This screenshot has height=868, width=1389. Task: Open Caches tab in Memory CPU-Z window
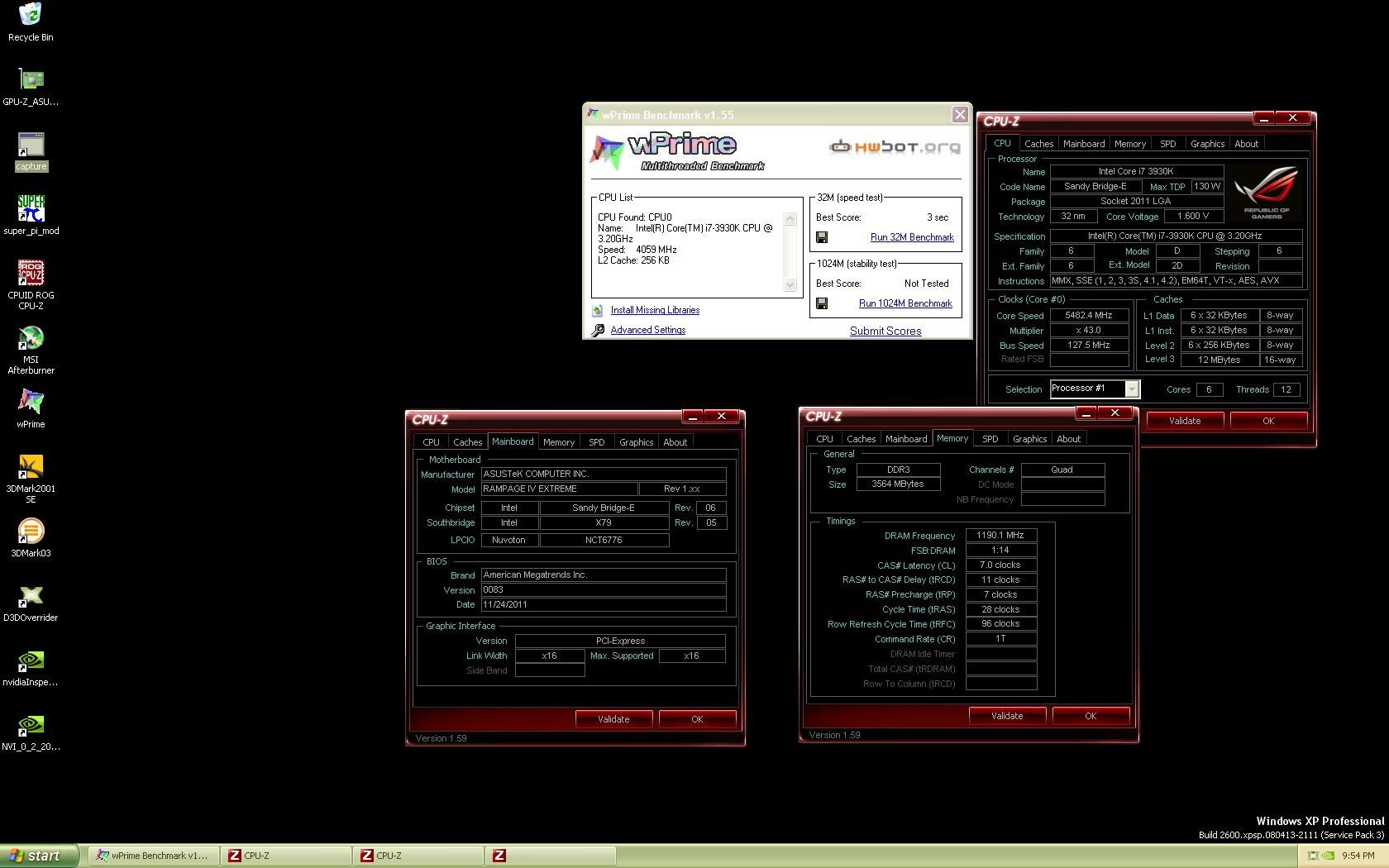861,439
